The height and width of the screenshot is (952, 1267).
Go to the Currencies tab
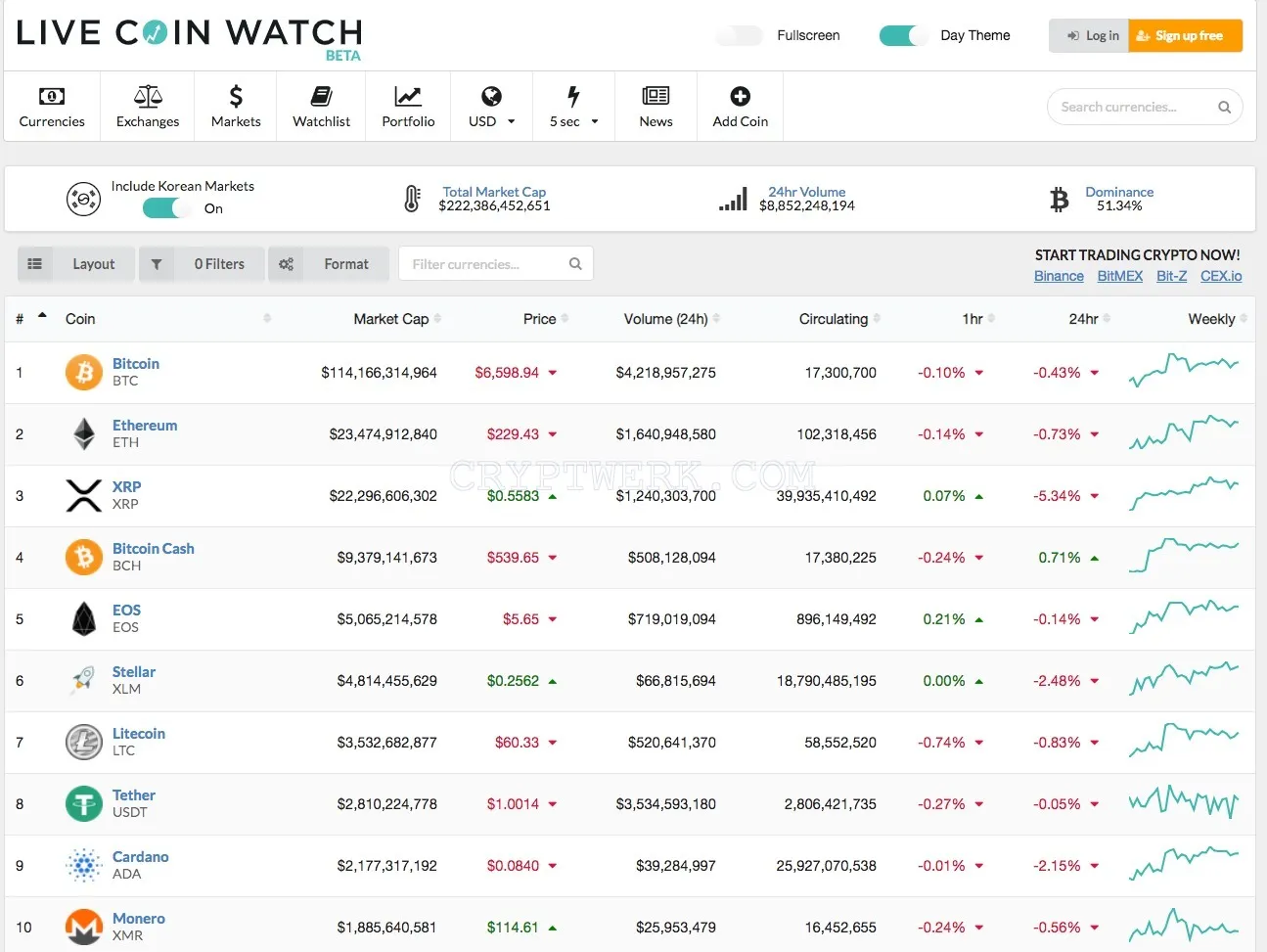[52, 107]
